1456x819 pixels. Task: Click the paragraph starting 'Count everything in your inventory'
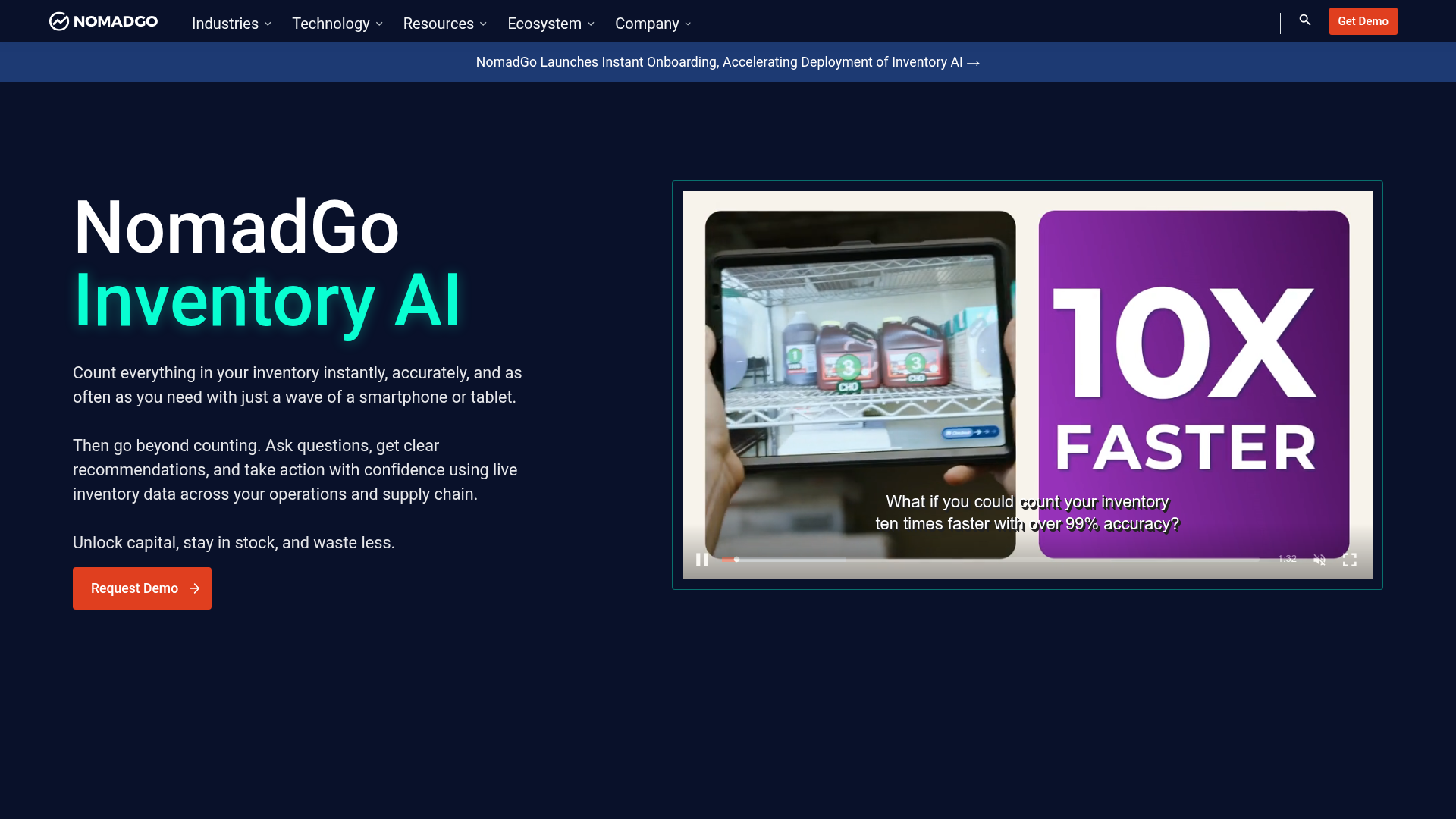tap(297, 385)
